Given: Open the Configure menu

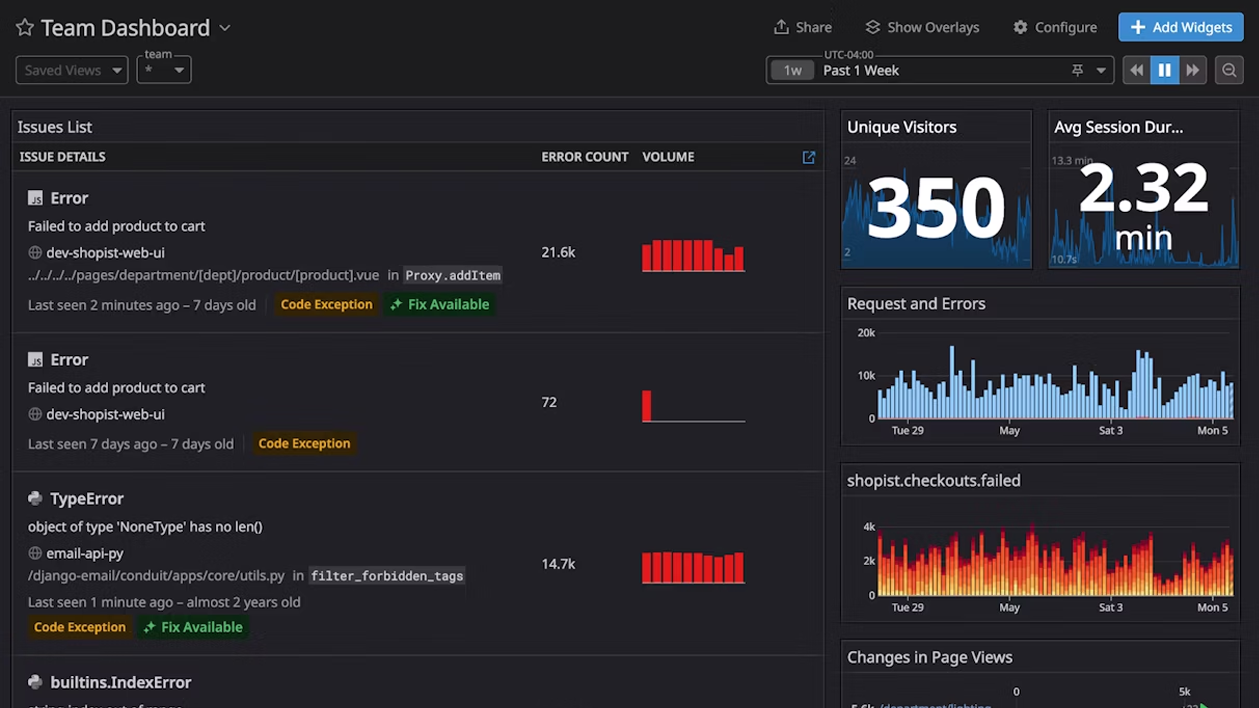Looking at the screenshot, I should [1054, 27].
